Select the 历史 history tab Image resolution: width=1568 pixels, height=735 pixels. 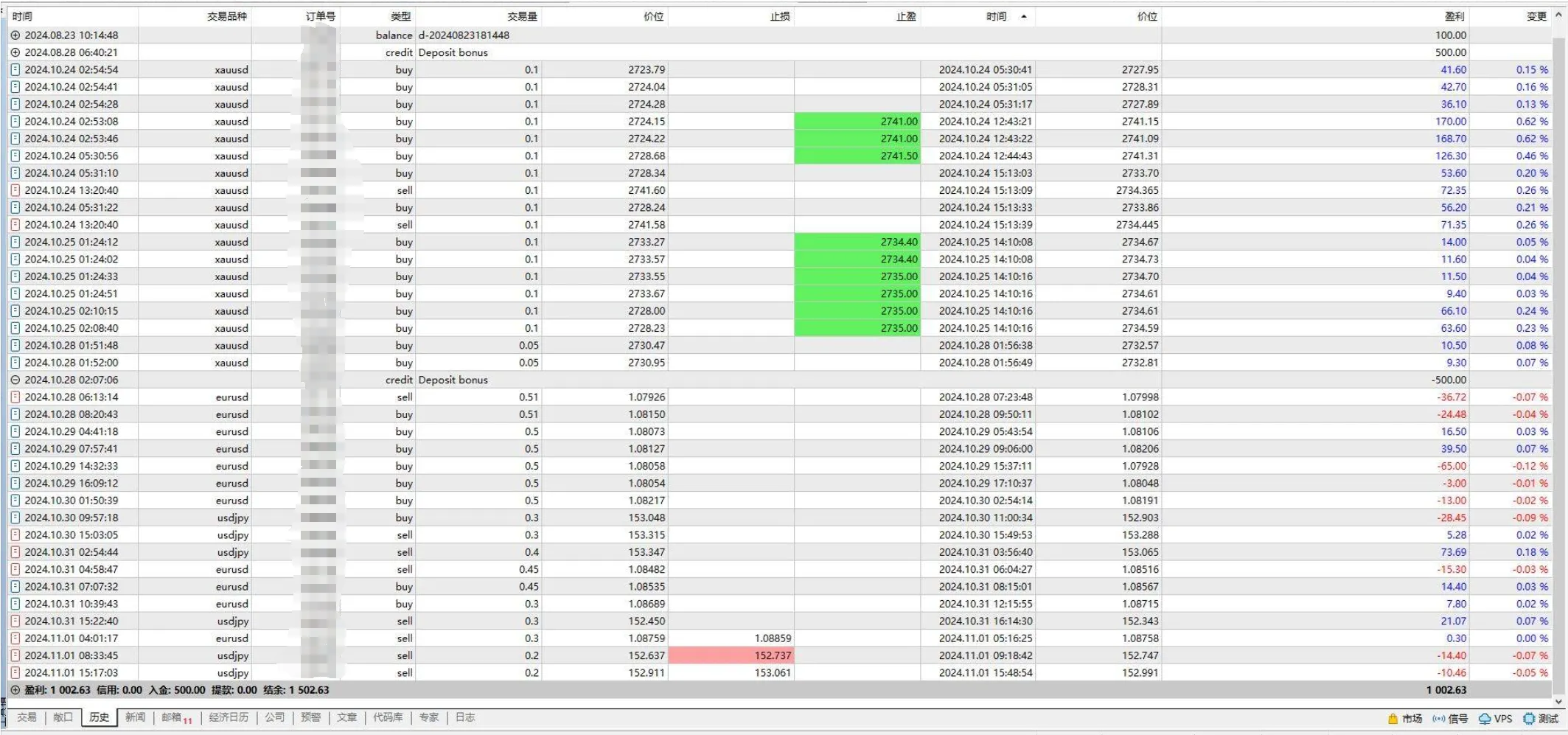tap(99, 717)
